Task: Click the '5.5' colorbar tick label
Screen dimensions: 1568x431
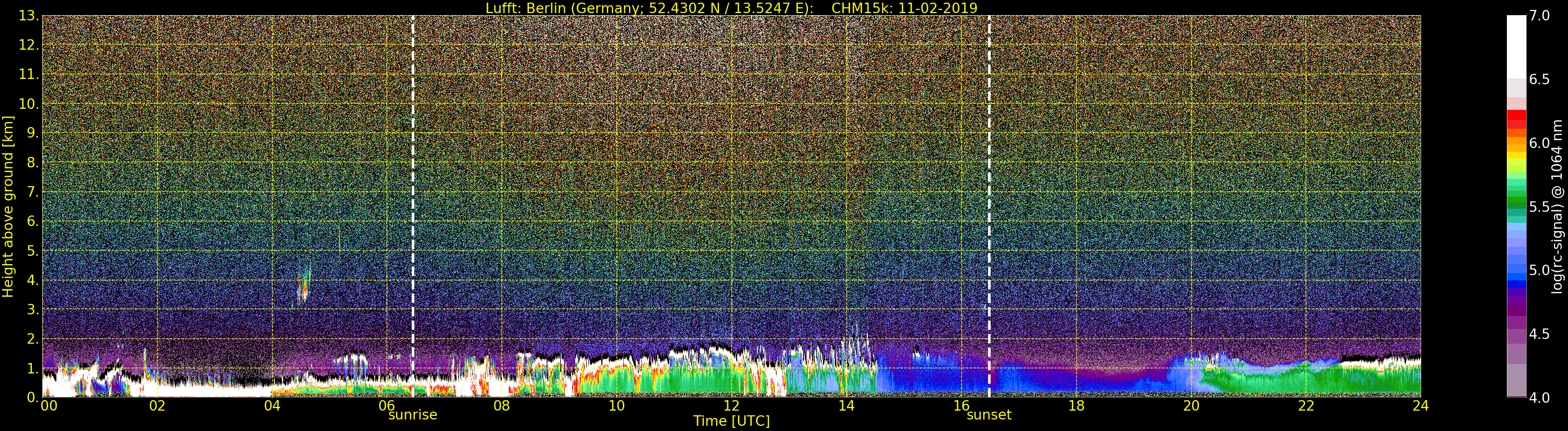Action: click(x=1539, y=207)
